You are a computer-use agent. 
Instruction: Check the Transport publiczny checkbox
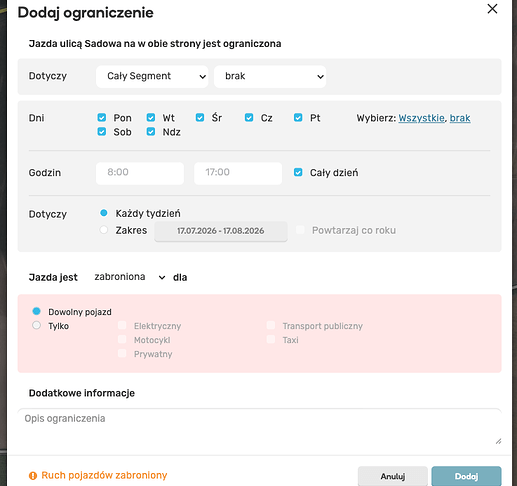tap(271, 325)
